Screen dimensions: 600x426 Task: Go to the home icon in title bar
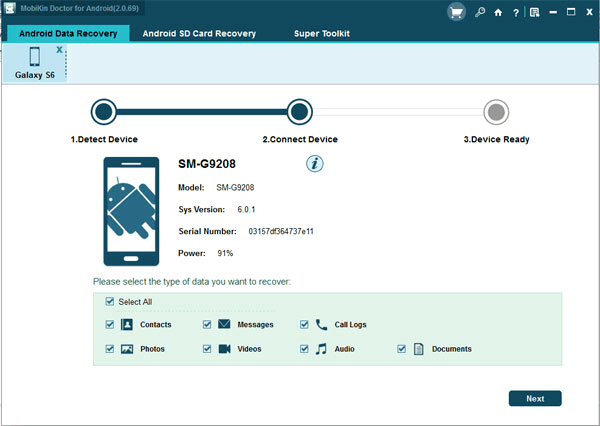point(498,13)
